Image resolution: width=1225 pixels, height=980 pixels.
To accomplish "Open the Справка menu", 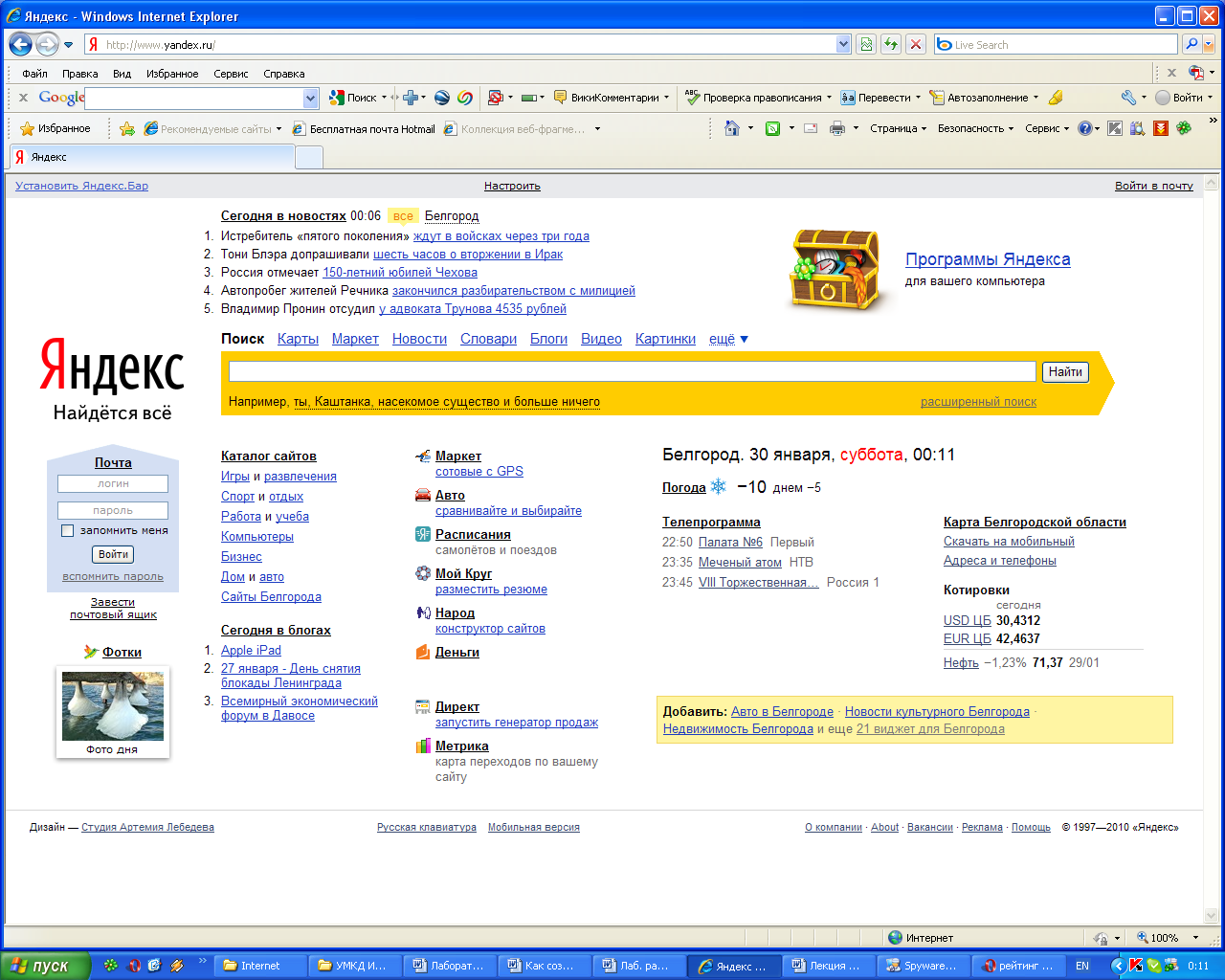I will tap(284, 74).
